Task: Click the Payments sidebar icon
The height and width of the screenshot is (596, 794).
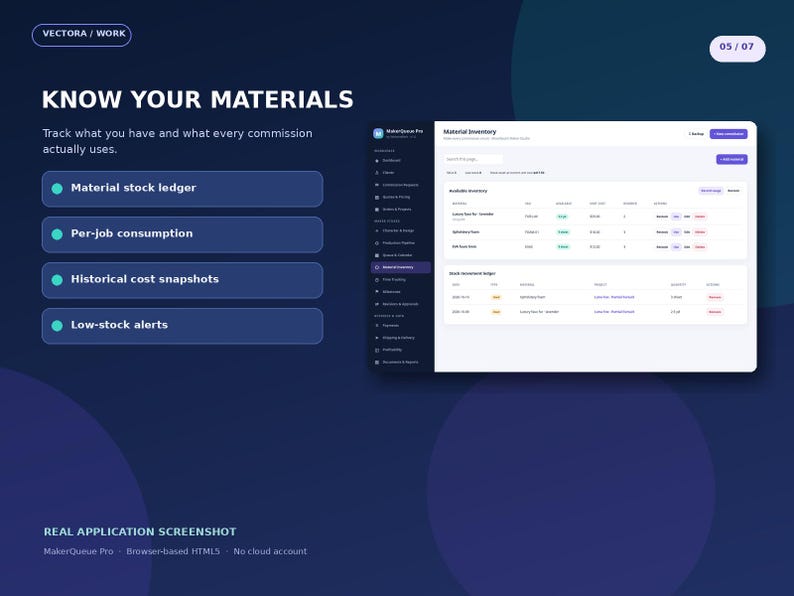Action: [x=377, y=326]
